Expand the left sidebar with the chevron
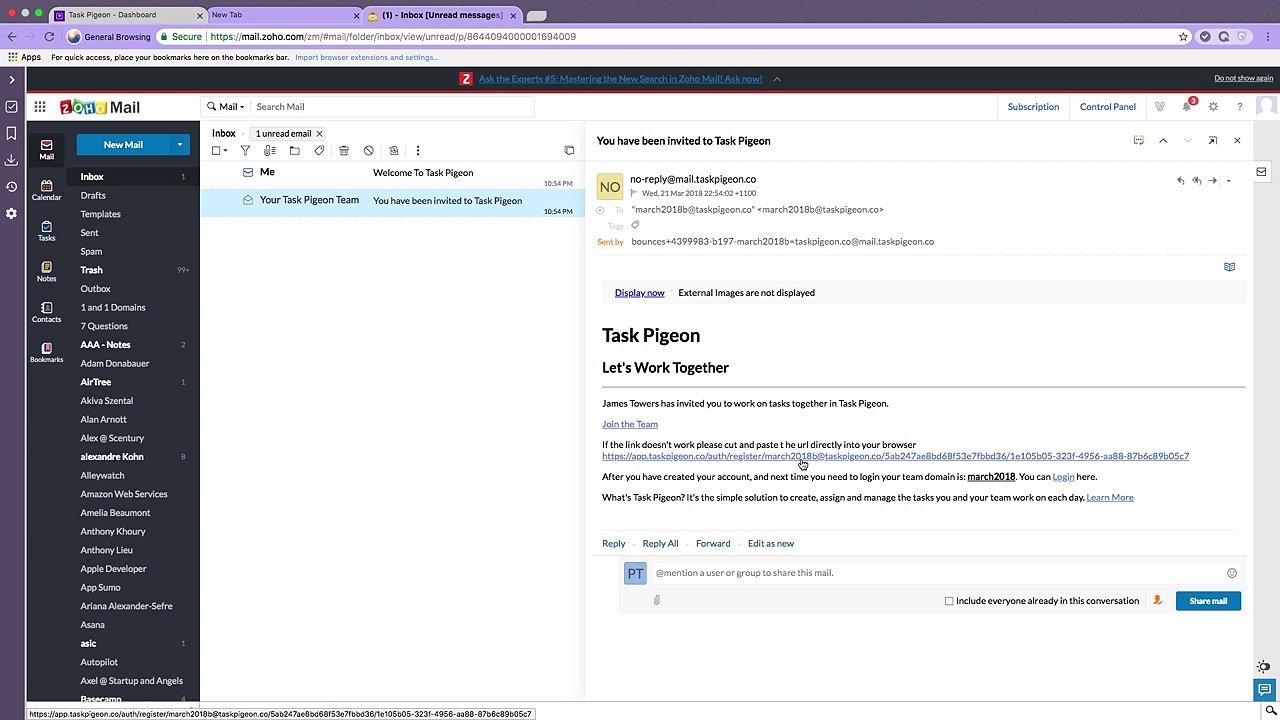 11,79
